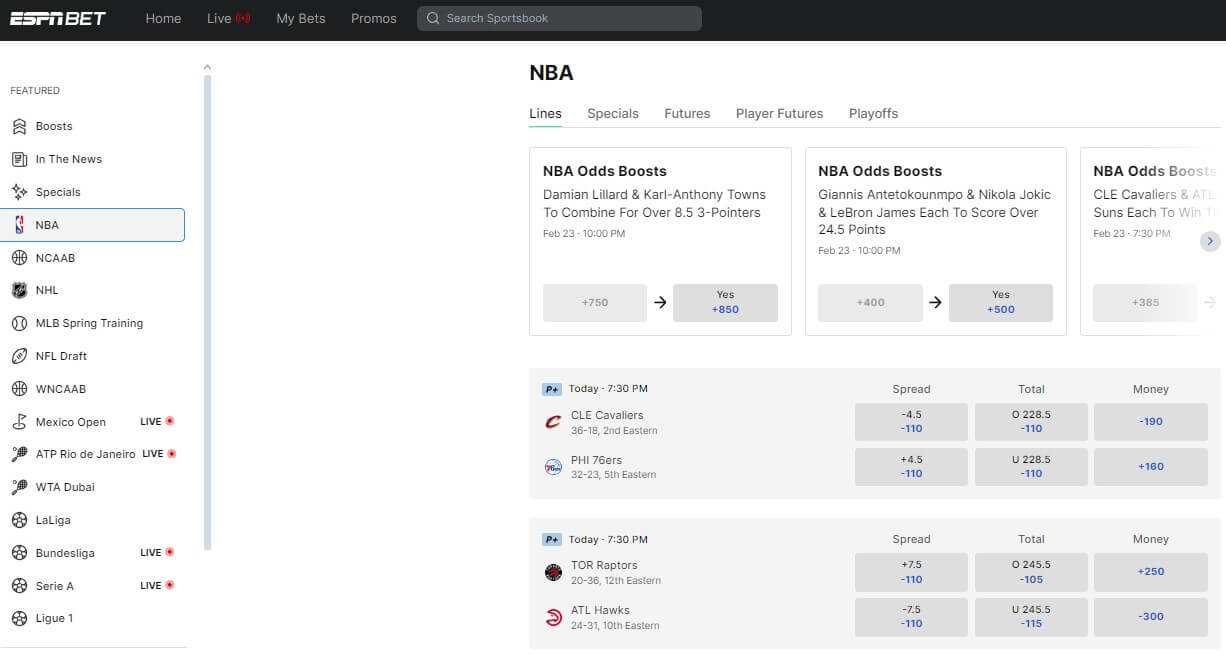Bet under 228.5 total at -110
This screenshot has width=1226, height=660.
pyautogui.click(x=1031, y=467)
